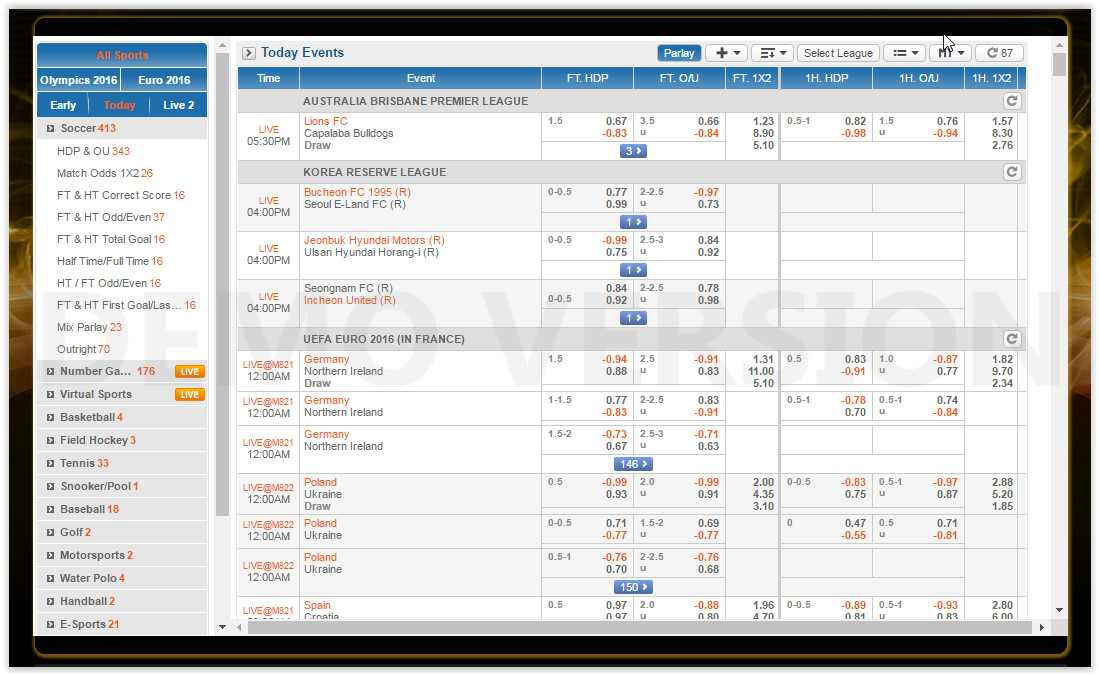
Task: Click the main scrollbar down arrow
Action: pyautogui.click(x=1059, y=611)
